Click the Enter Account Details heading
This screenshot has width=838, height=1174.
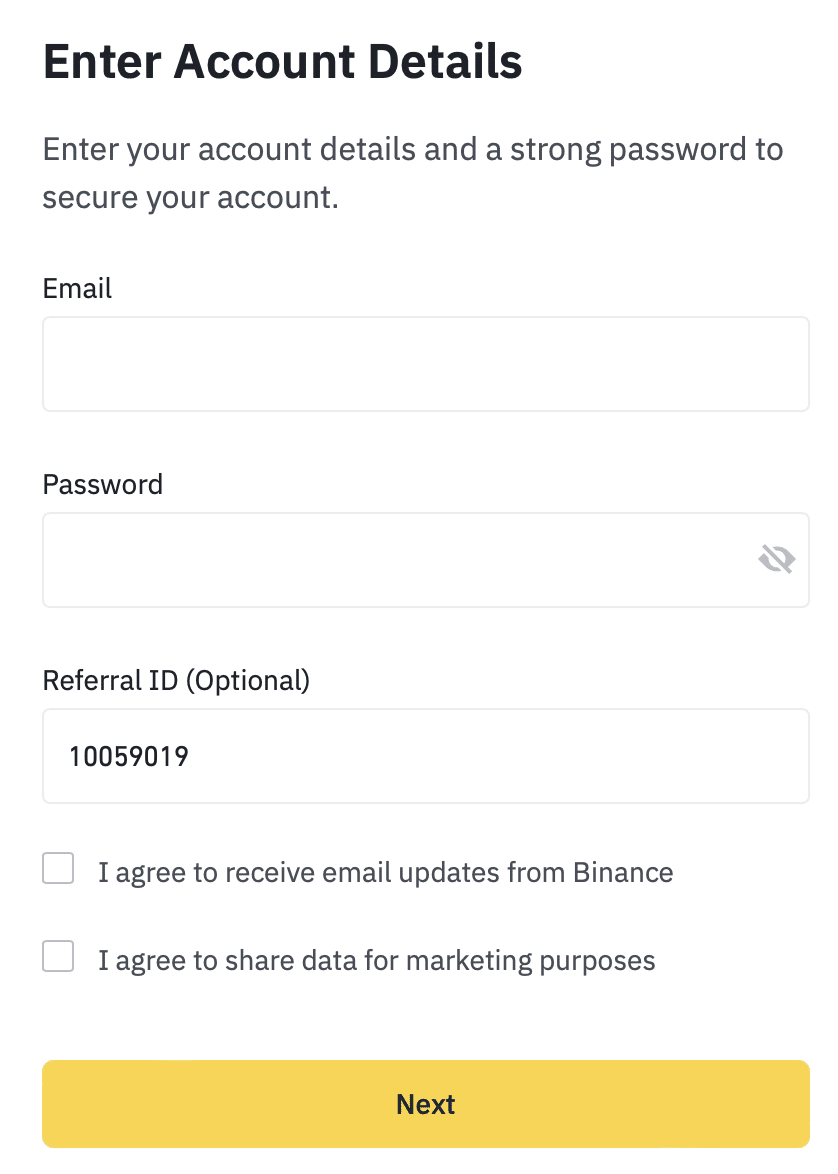point(282,61)
